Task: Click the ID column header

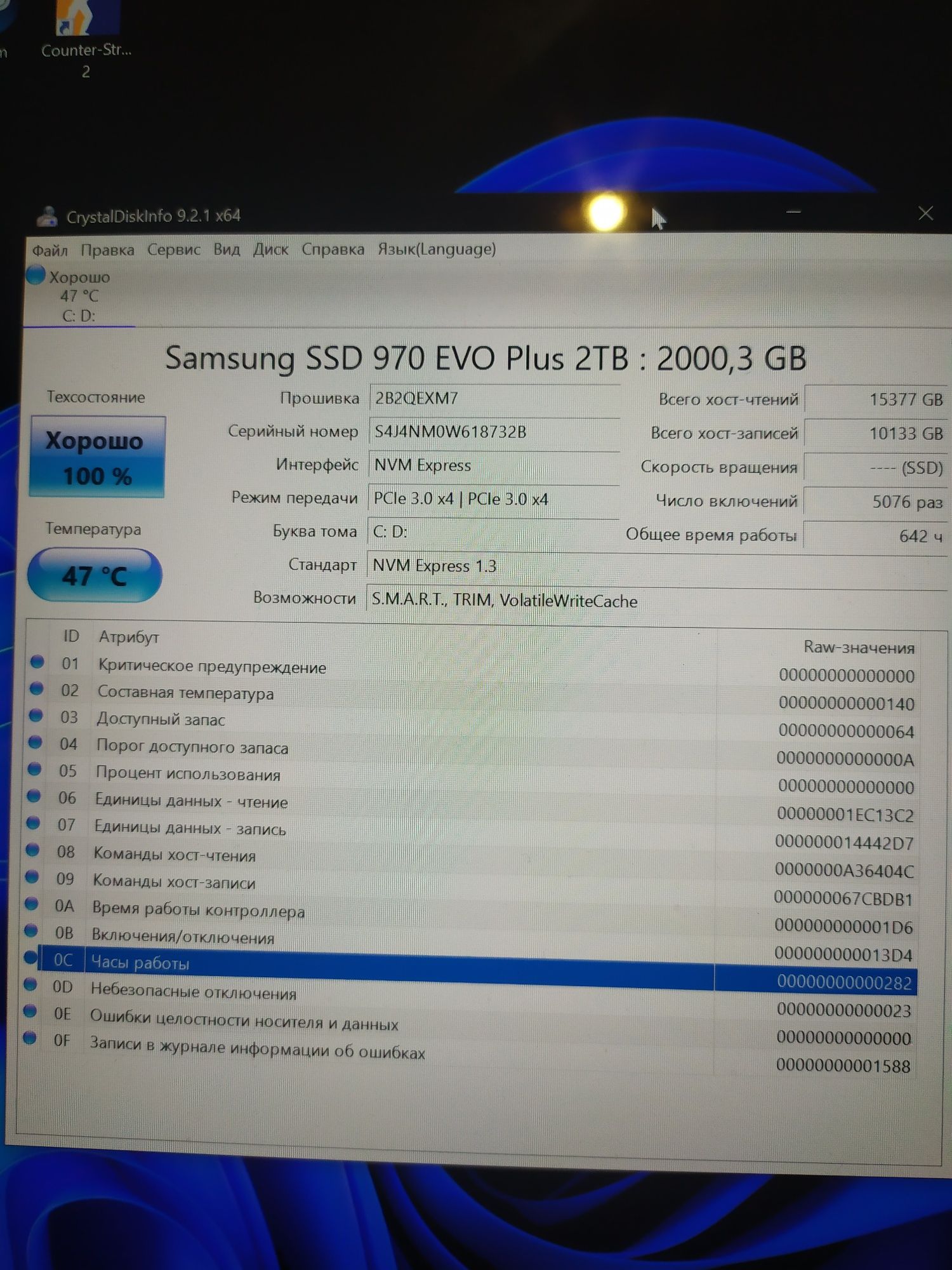Action: [x=71, y=636]
